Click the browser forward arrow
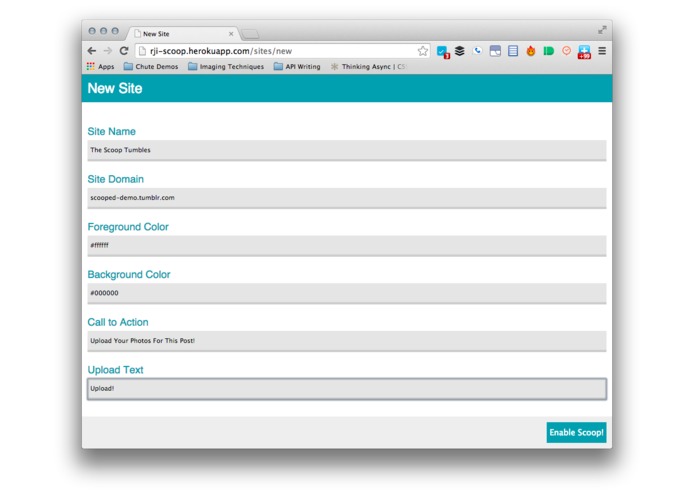The image size is (695, 494). coord(108,51)
